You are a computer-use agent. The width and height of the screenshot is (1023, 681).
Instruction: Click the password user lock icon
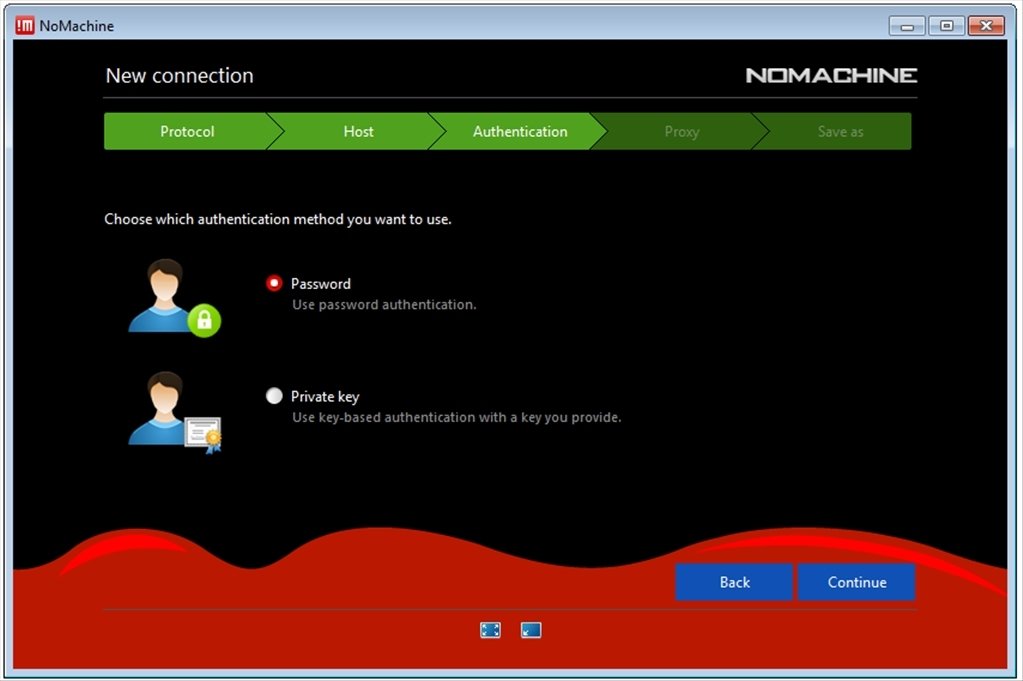click(174, 297)
